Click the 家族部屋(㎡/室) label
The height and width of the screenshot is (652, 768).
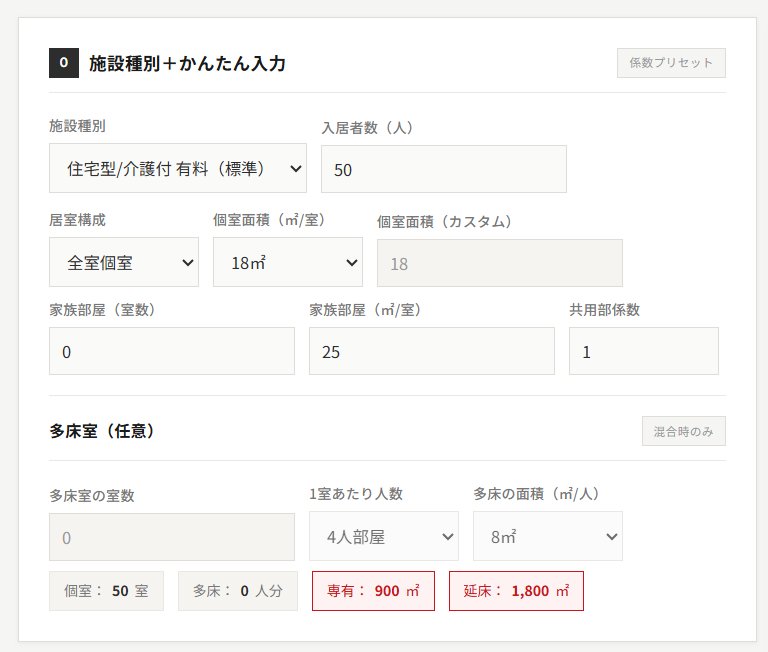365,310
